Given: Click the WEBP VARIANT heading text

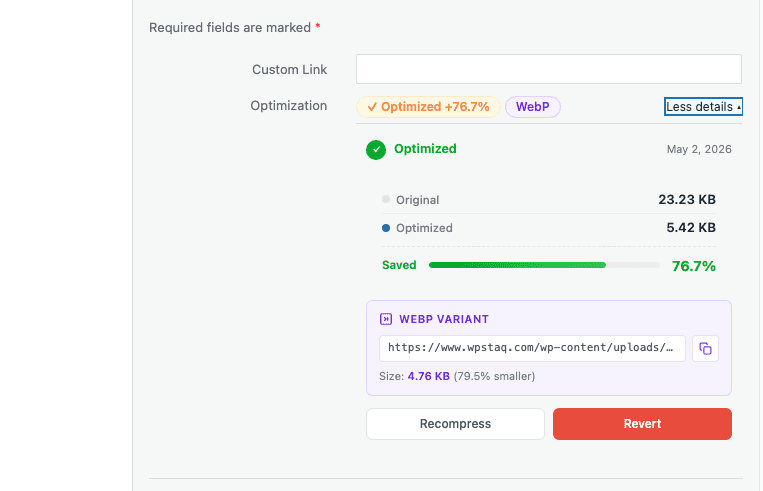Looking at the screenshot, I should pyautogui.click(x=444, y=319).
